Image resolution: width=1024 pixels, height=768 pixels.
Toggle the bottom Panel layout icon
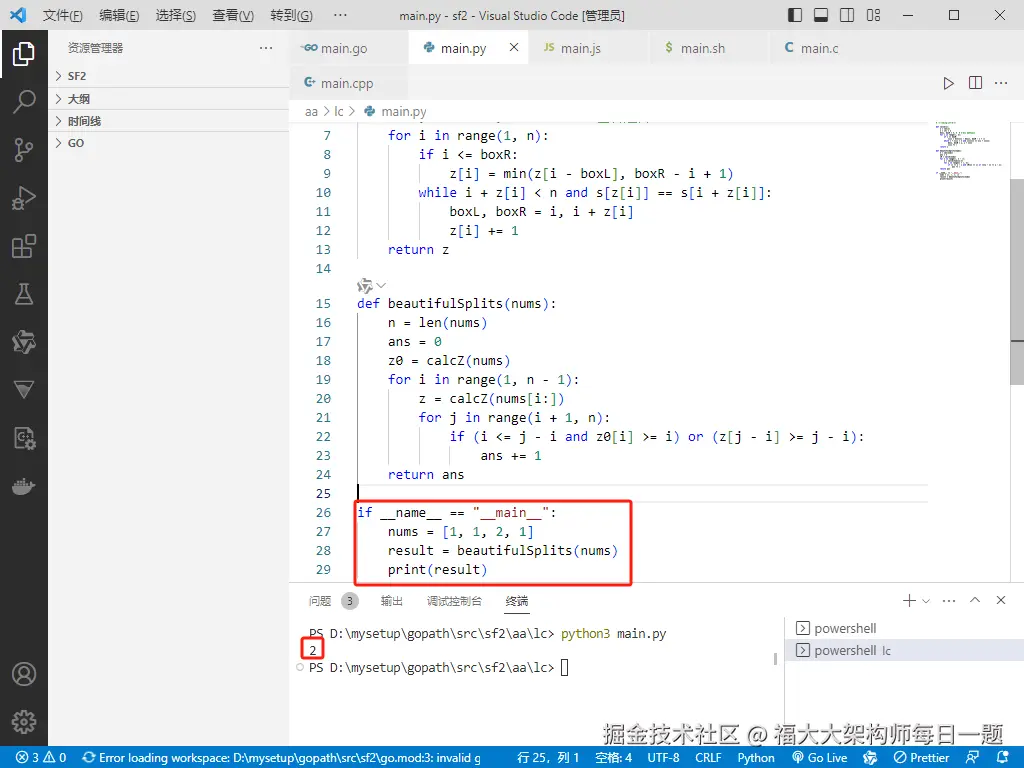click(821, 15)
